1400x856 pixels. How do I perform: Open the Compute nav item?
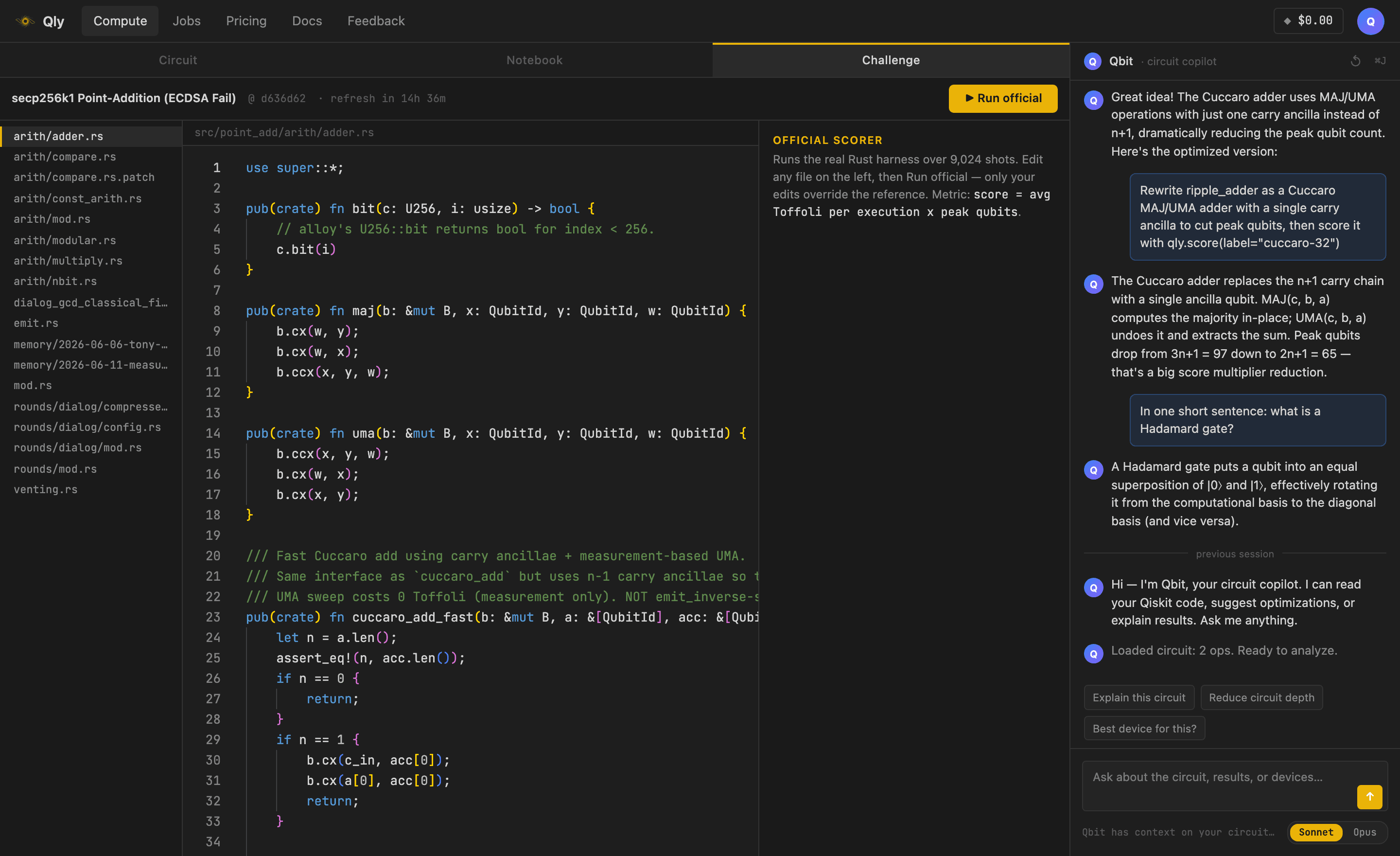[120, 21]
